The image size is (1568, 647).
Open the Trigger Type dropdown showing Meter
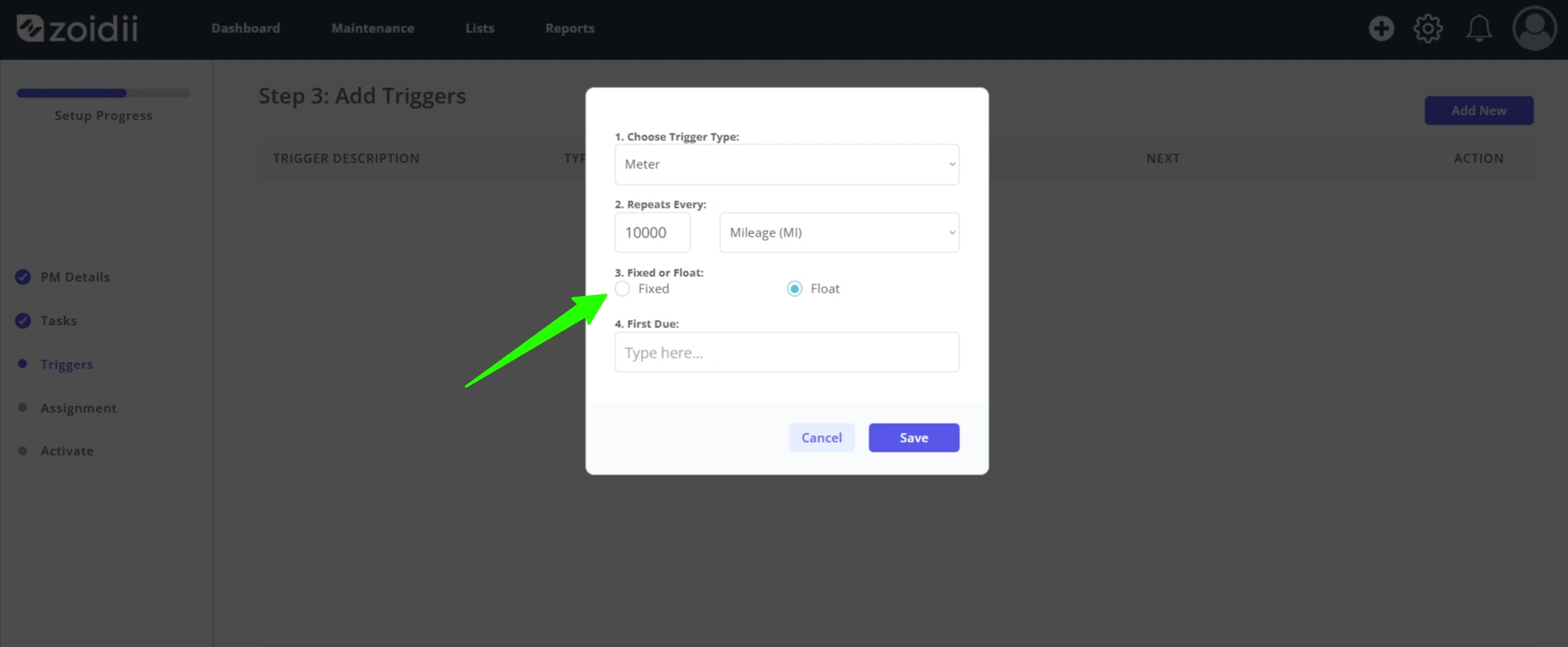787,164
